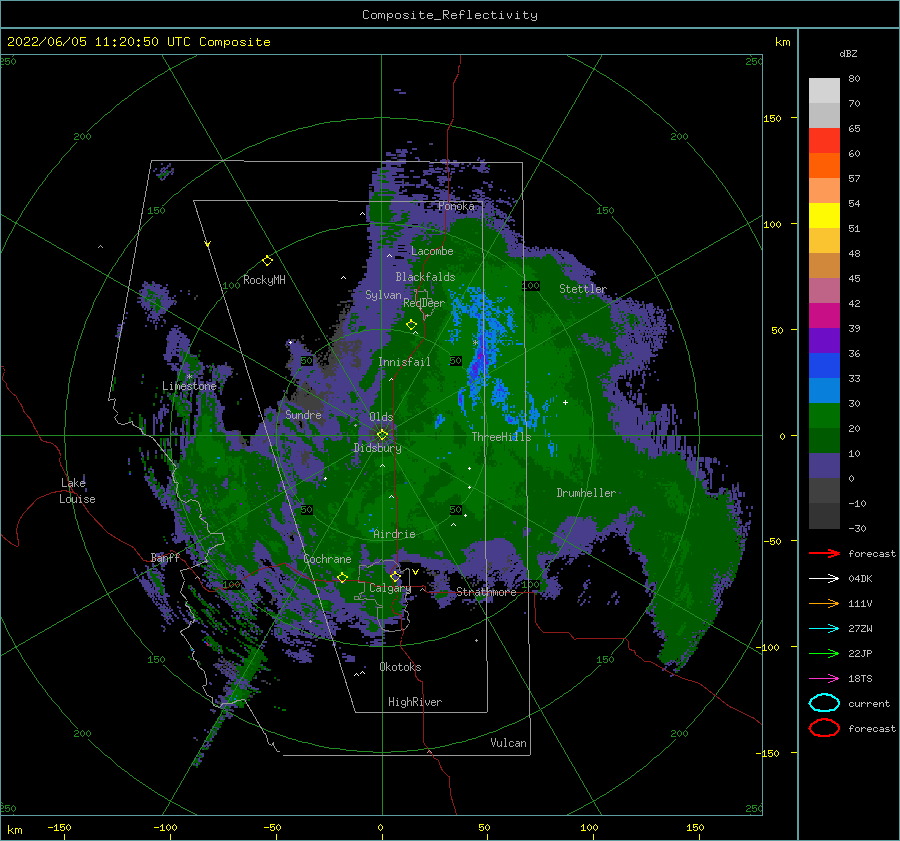Select the 33 dBZ blue color swatch
The width and height of the screenshot is (900, 841).
pyautogui.click(x=824, y=390)
